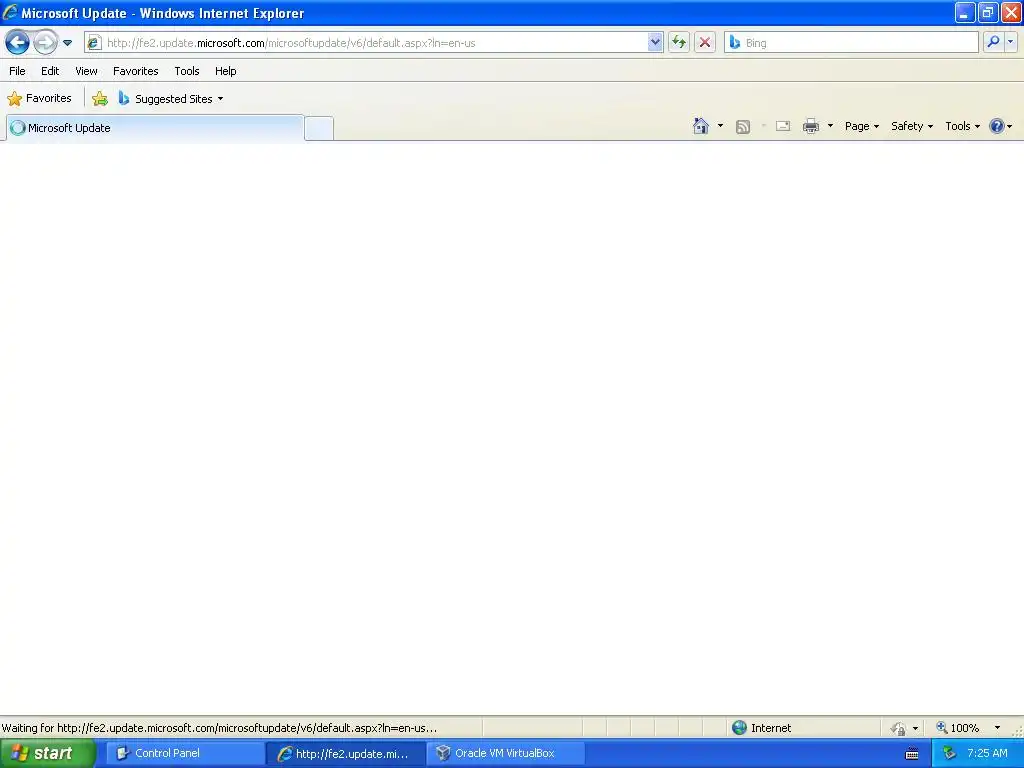Click the keyboard icon in system tray
Screen dimensions: 1024x768
tap(912, 754)
